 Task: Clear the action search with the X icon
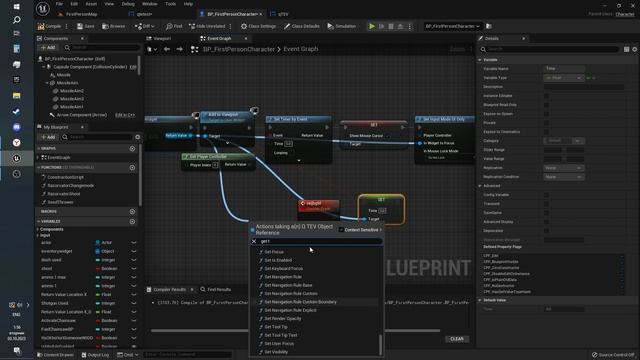tap(254, 242)
